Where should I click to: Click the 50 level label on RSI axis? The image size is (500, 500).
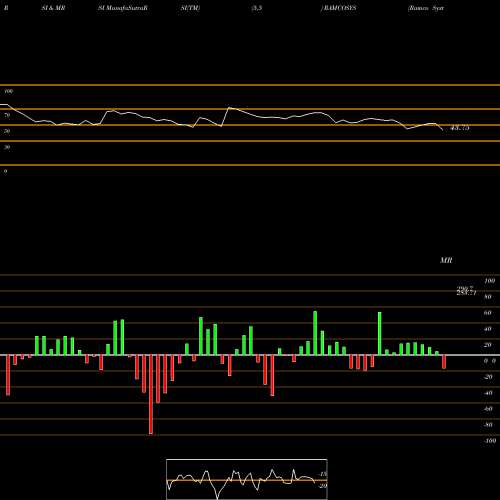point(7,131)
